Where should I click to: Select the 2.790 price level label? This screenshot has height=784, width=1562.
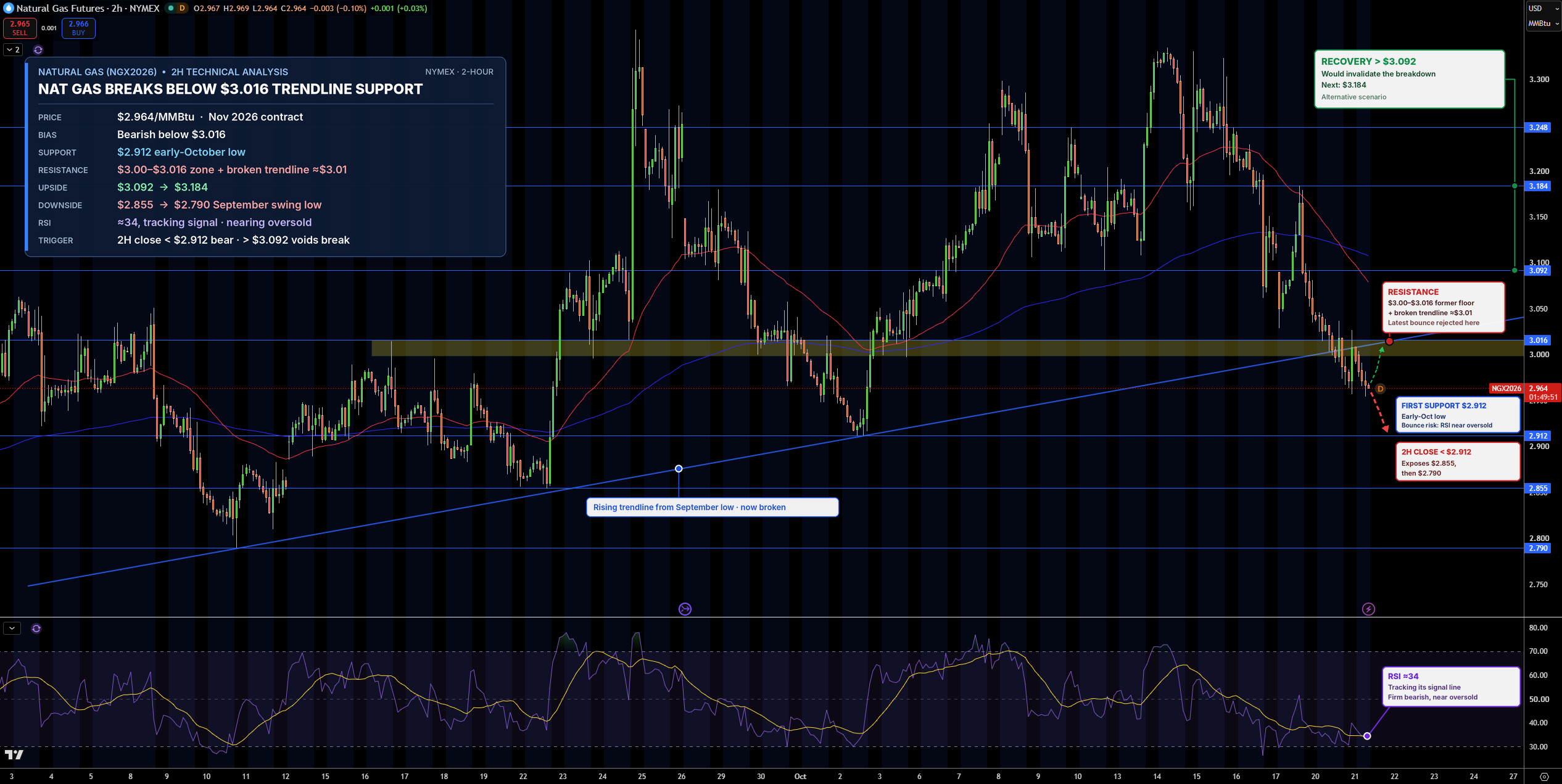click(1538, 548)
